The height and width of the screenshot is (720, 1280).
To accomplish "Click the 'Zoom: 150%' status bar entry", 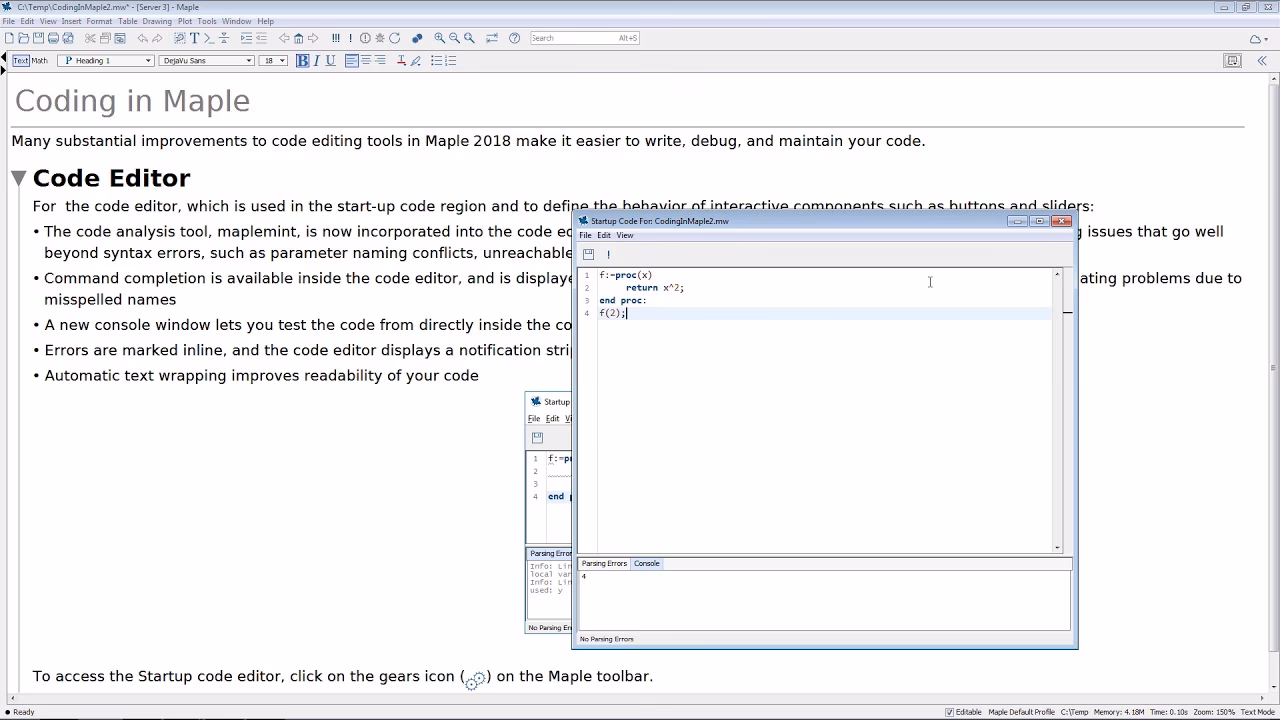I will click(1214, 712).
